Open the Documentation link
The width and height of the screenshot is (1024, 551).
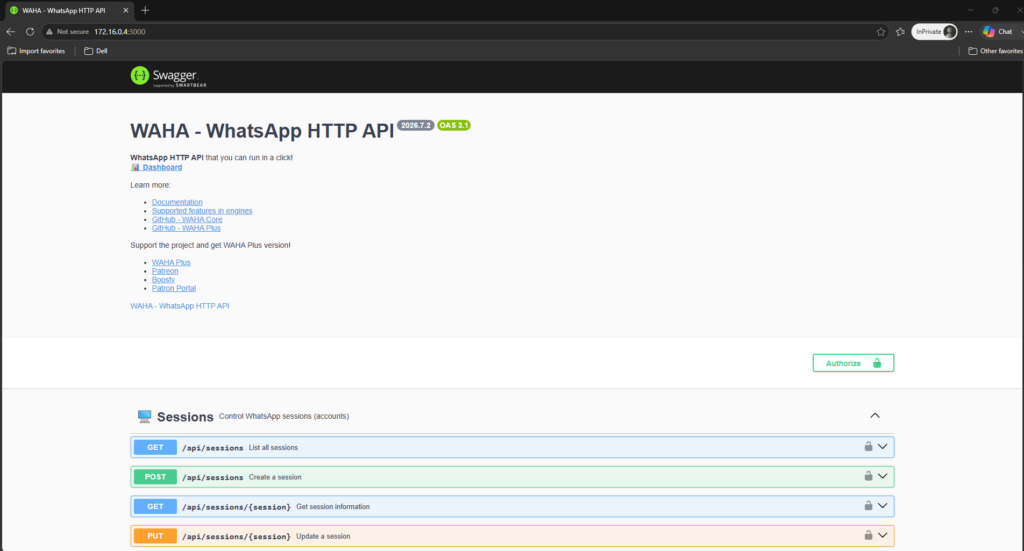(177, 202)
